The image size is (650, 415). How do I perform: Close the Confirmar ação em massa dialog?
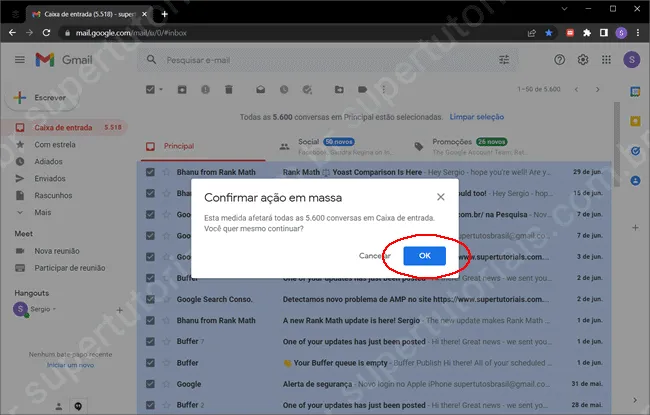441,197
